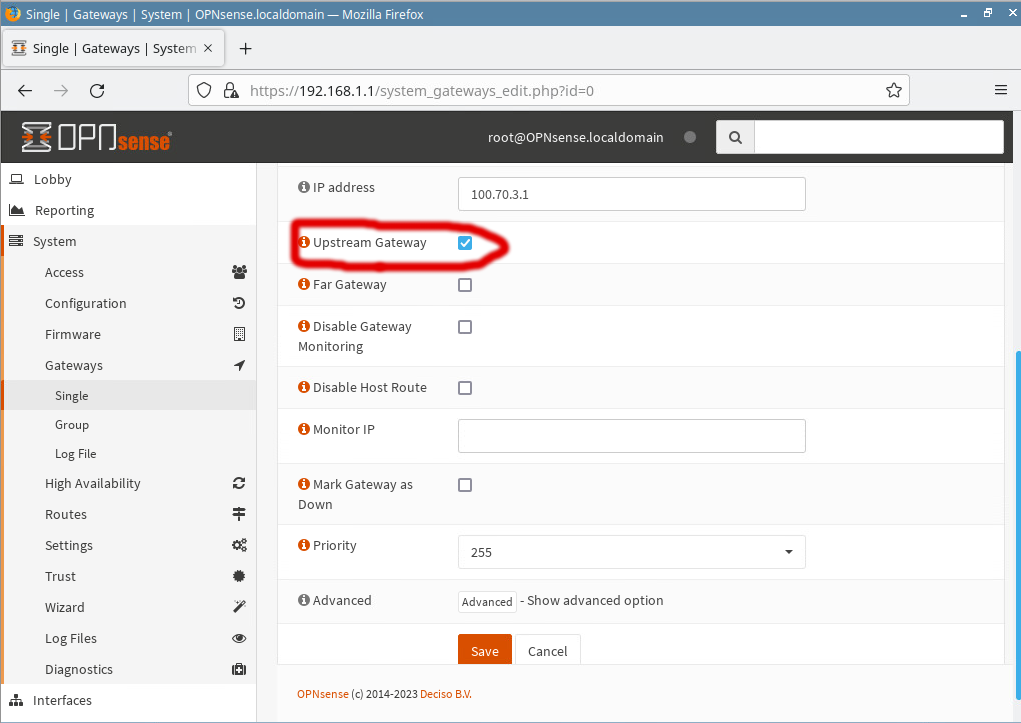
Task: Open a new browser tab
Action: tap(245, 48)
